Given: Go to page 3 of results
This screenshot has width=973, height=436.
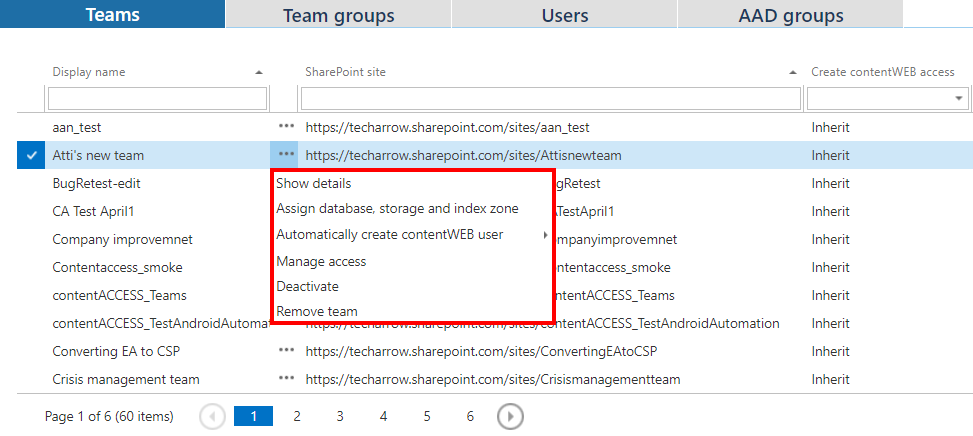Looking at the screenshot, I should (x=340, y=416).
